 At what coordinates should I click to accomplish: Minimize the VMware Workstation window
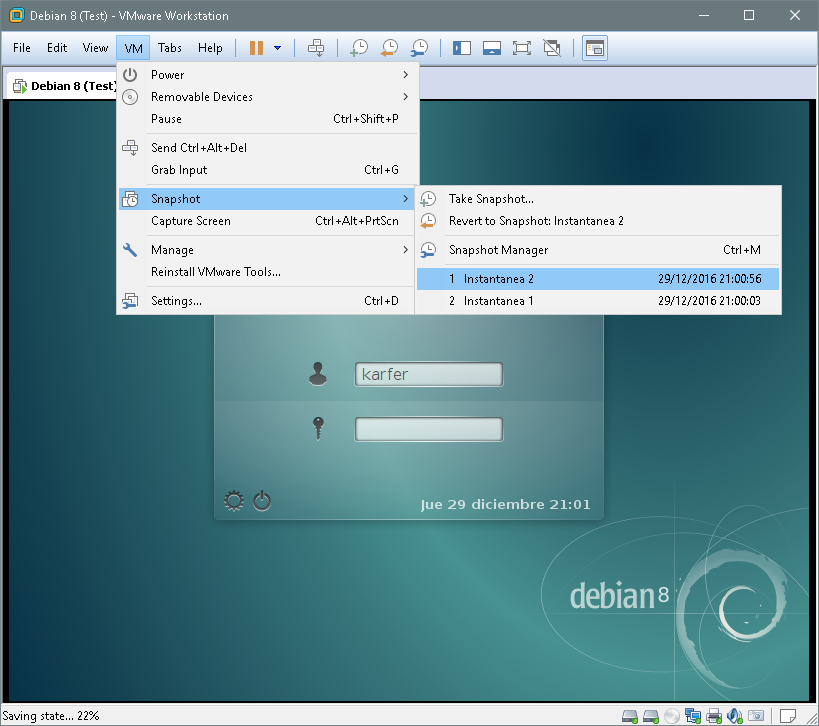(704, 15)
